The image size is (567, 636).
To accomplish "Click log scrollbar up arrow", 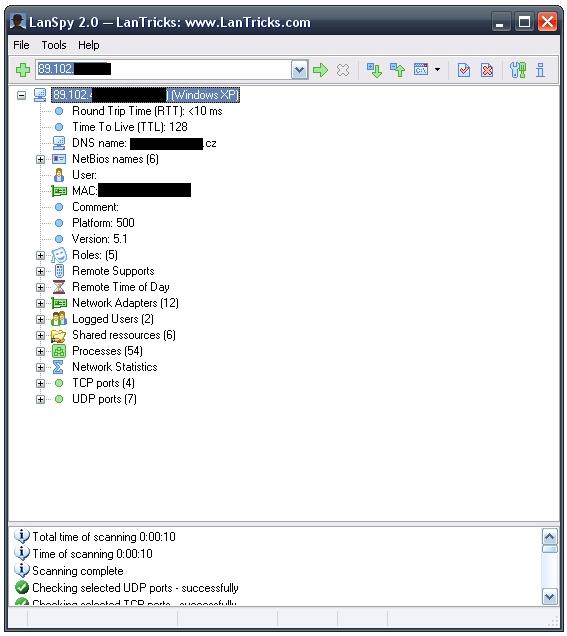I will [x=550, y=537].
